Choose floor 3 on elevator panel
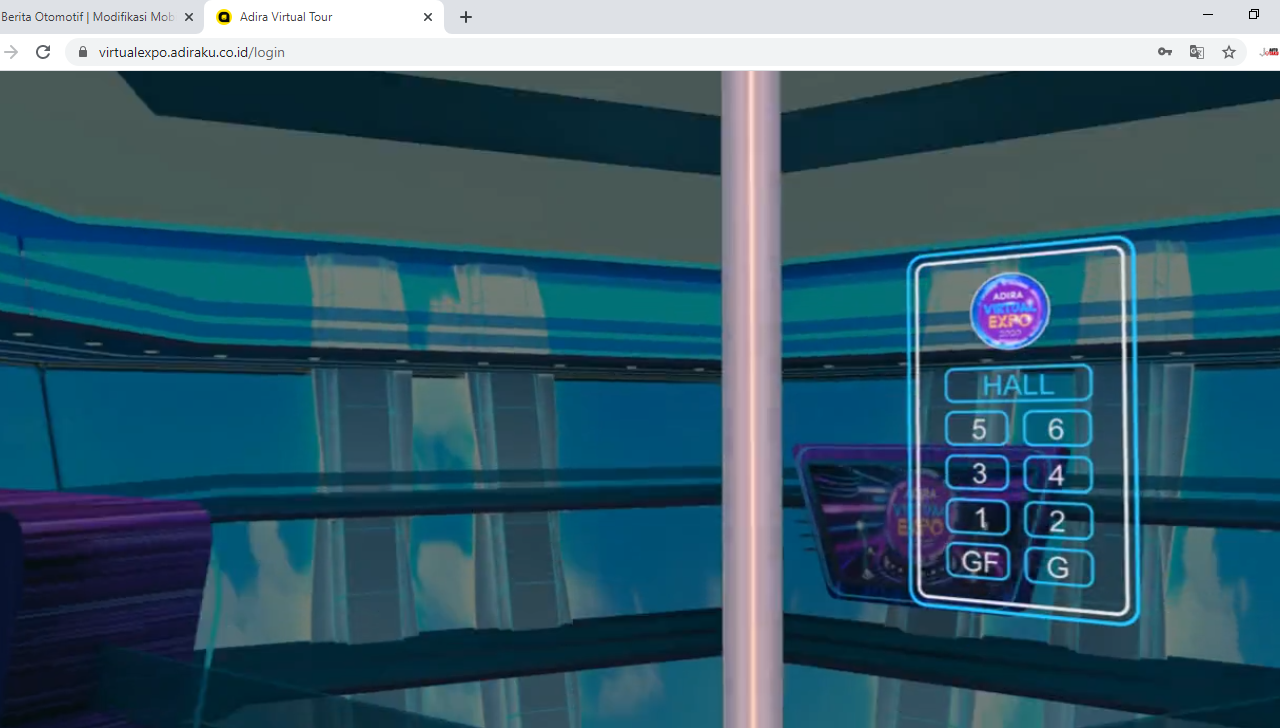This screenshot has height=728, width=1280. (978, 474)
